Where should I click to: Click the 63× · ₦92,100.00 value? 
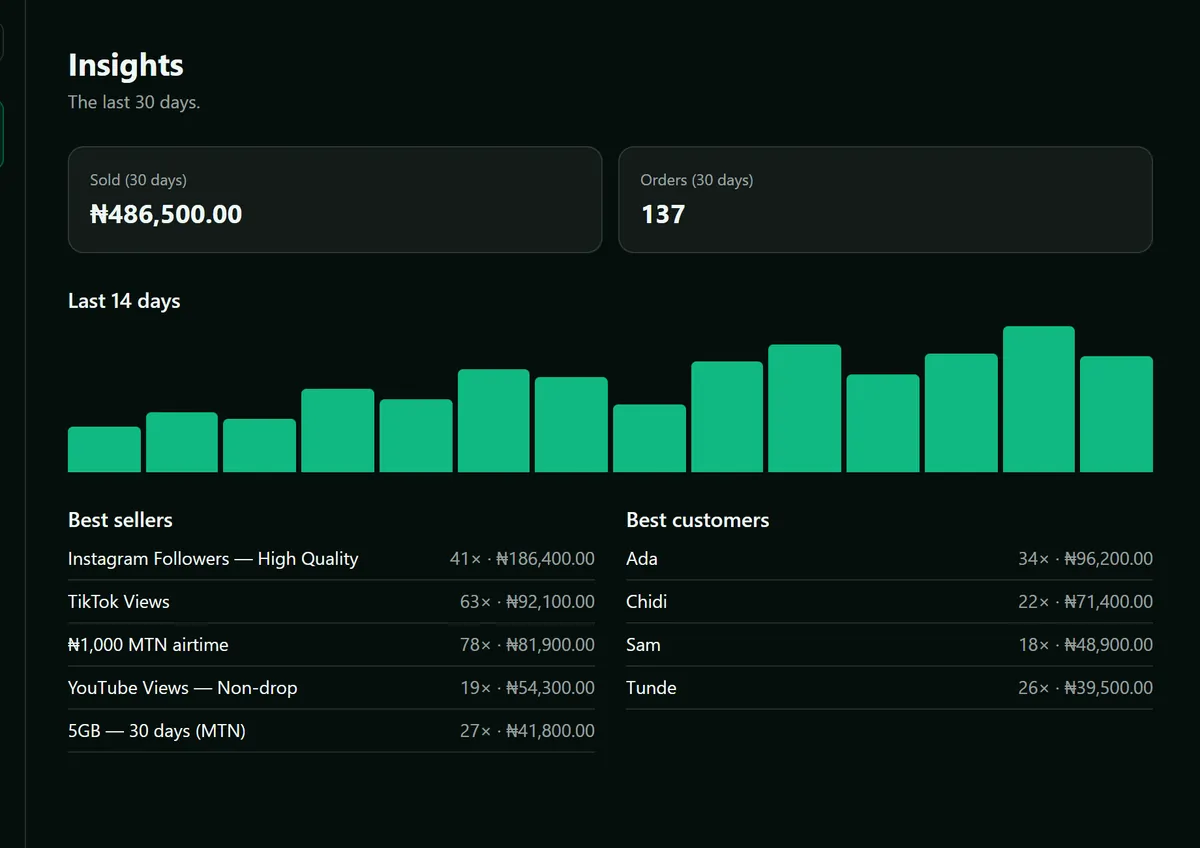coord(527,602)
